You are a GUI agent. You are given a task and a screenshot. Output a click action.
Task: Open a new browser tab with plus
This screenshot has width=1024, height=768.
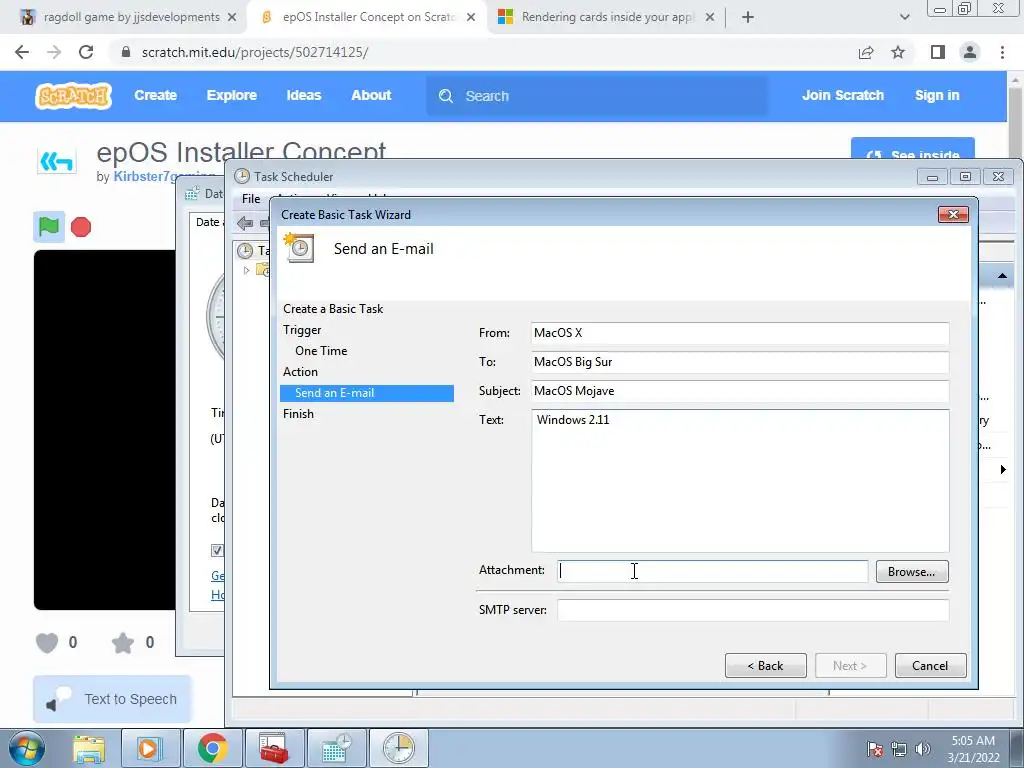[748, 17]
